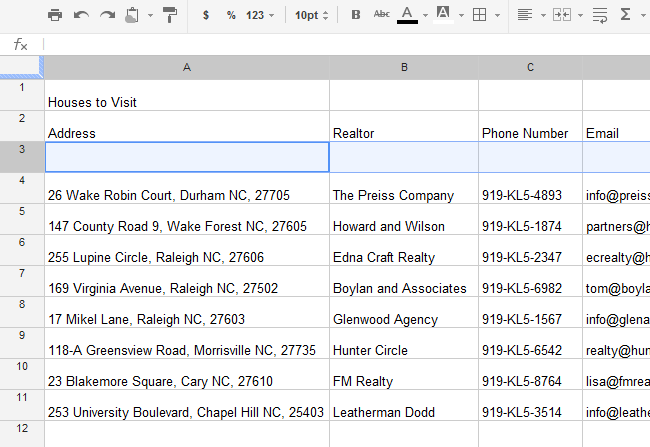The width and height of the screenshot is (650, 447).
Task: Format as percent
Action: coord(231,15)
